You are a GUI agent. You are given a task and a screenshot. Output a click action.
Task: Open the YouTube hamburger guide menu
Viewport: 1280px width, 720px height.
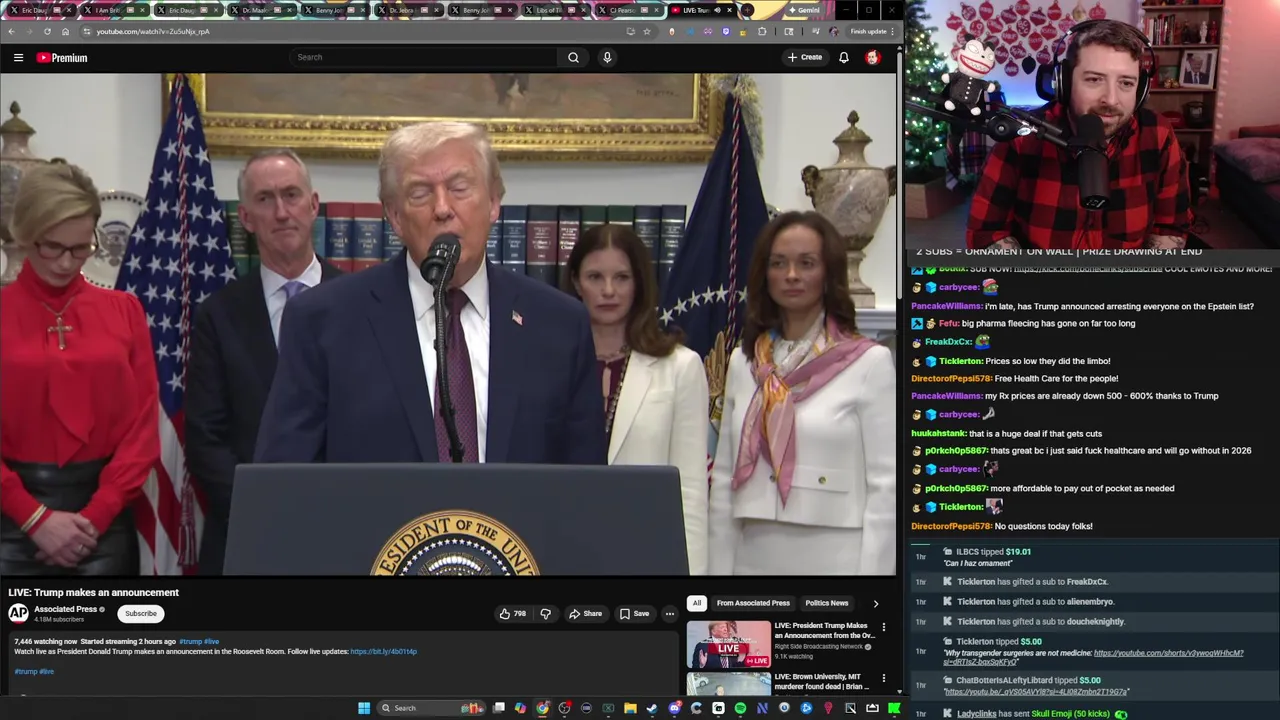point(18,57)
